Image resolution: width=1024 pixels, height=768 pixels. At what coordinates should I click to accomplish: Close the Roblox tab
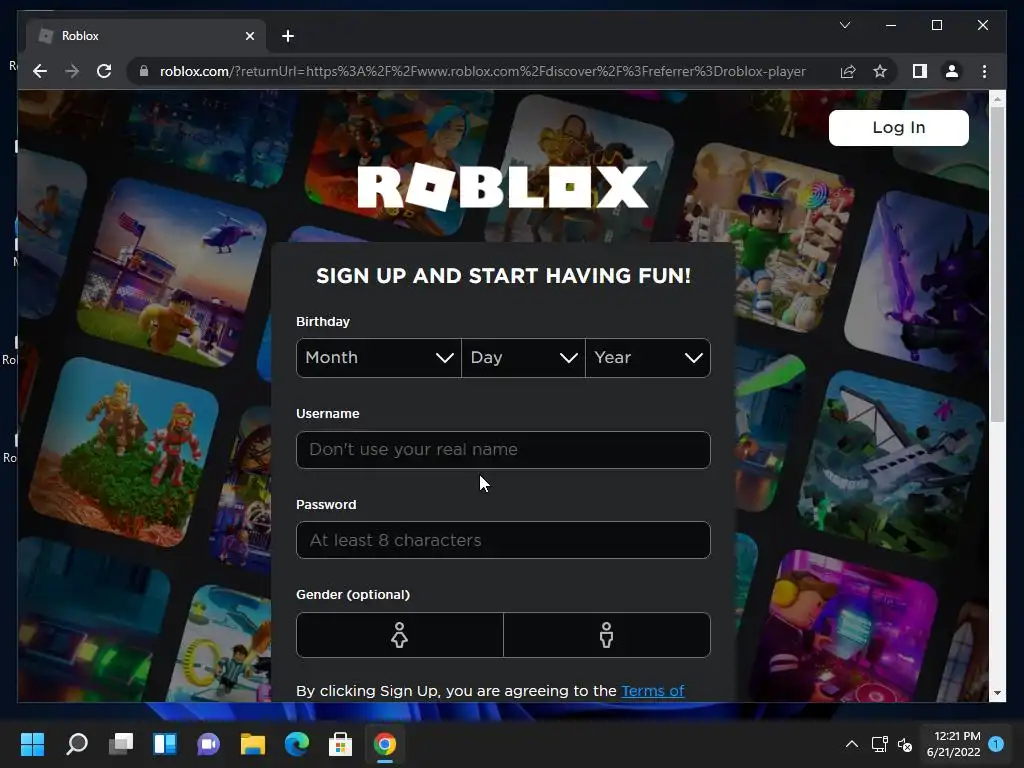point(249,36)
